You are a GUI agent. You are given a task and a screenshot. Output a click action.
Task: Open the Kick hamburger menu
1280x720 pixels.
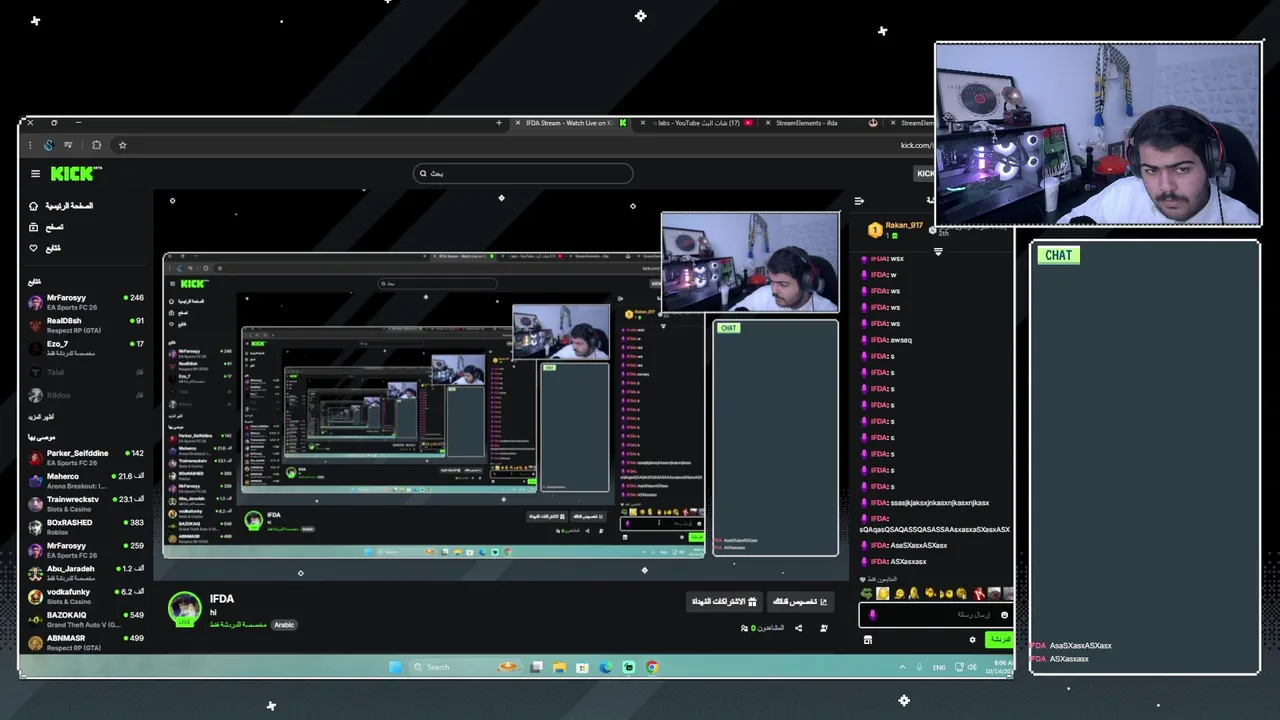[x=35, y=173]
